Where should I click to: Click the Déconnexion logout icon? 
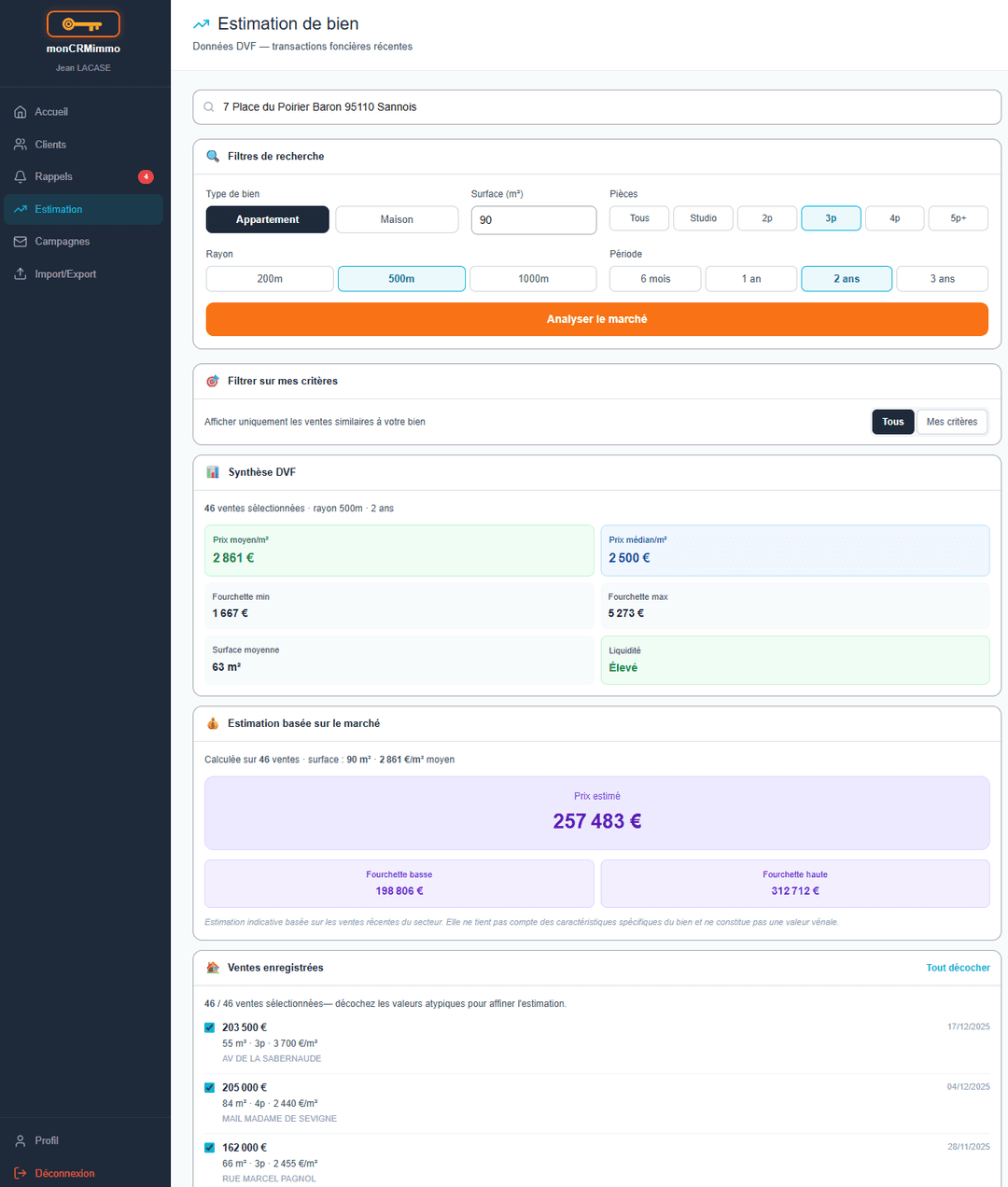click(x=21, y=1173)
